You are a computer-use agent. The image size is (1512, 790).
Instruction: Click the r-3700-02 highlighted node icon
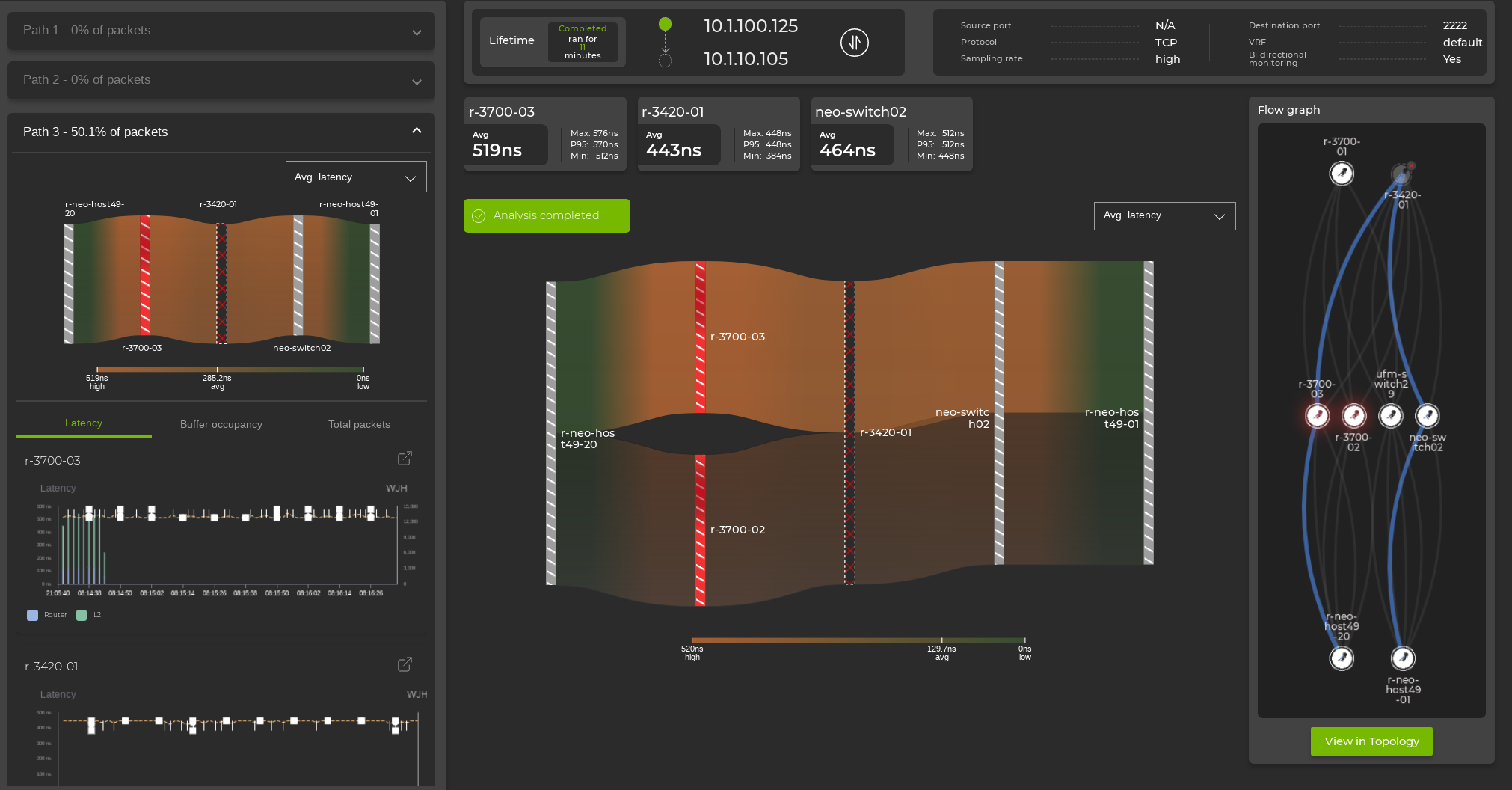pyautogui.click(x=1354, y=416)
